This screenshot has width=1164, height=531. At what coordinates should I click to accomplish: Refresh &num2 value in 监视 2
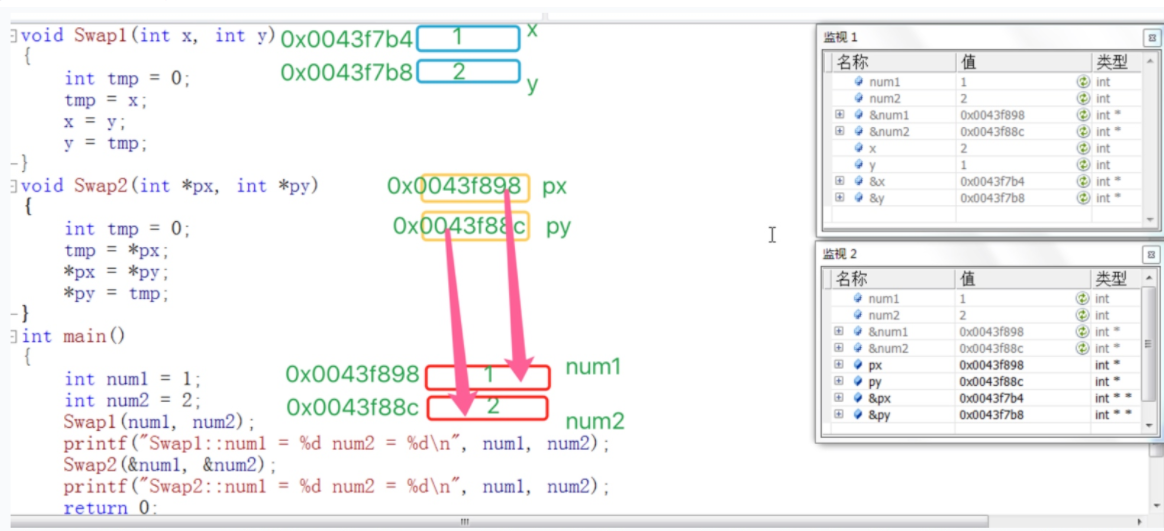(1083, 348)
